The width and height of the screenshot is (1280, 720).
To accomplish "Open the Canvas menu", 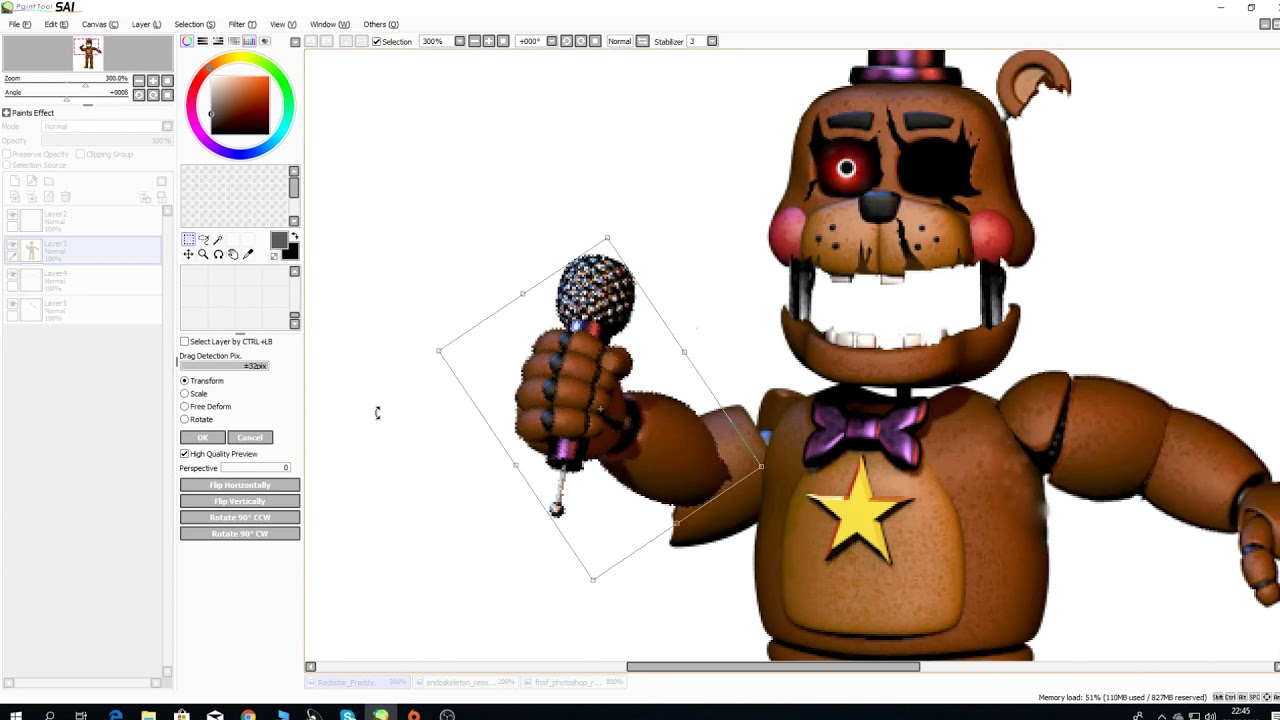I will pos(99,24).
